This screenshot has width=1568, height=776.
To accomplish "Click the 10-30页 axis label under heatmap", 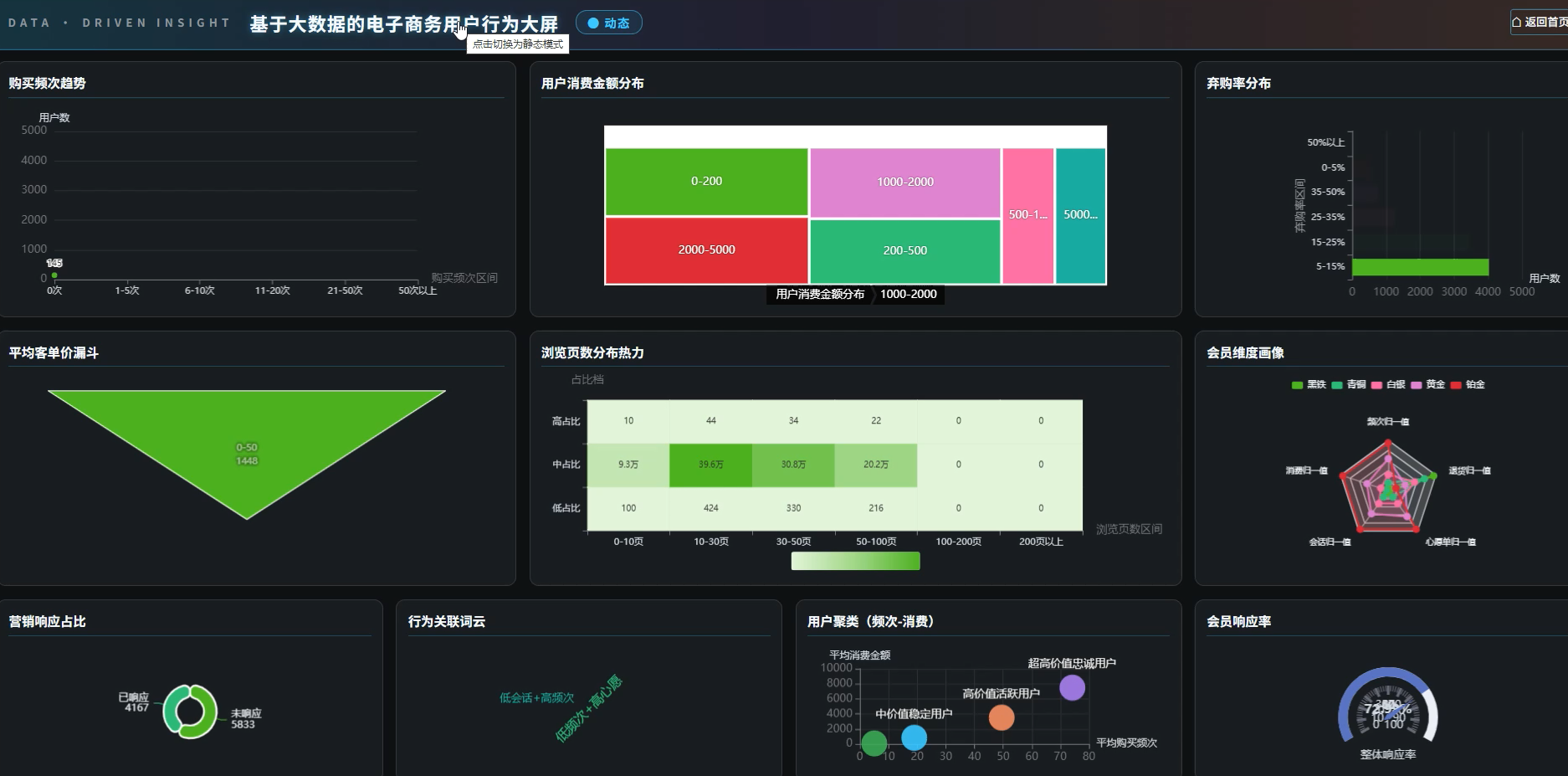I will coord(711,542).
